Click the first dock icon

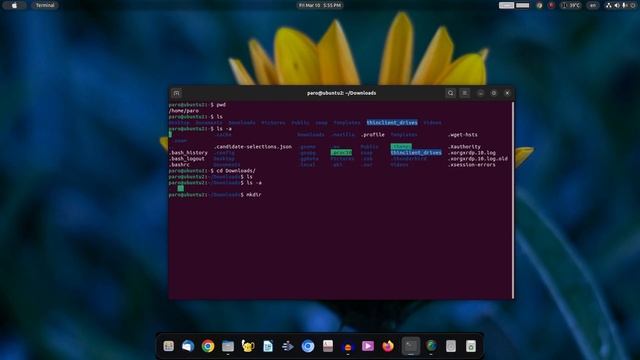click(169, 346)
